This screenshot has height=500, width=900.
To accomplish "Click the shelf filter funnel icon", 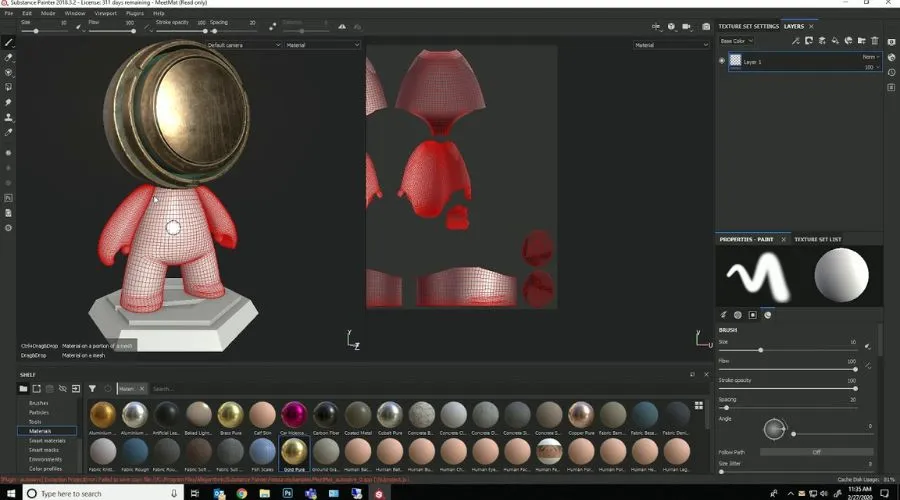I will click(92, 389).
